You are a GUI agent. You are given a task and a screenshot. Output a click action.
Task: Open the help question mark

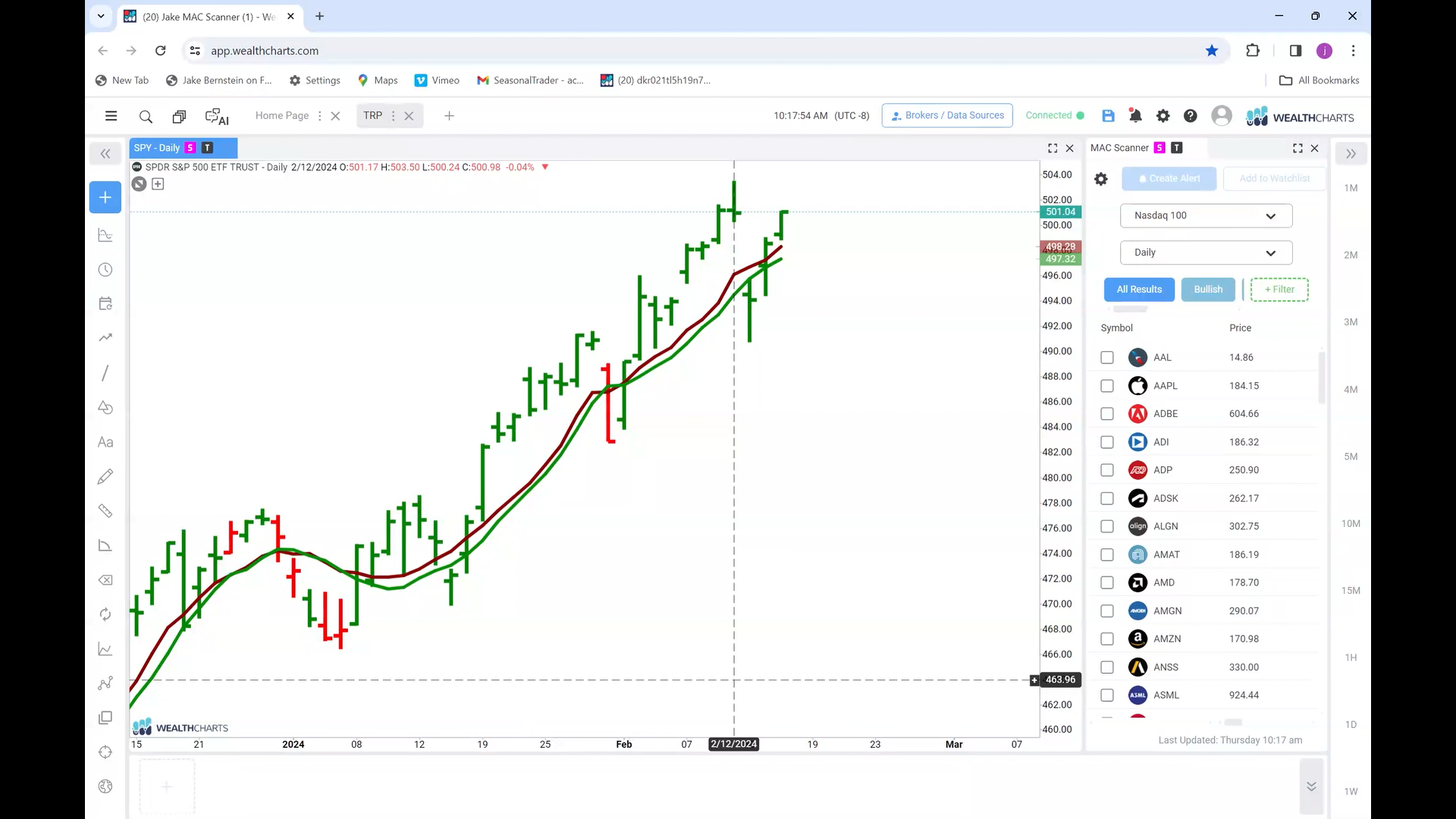click(1190, 116)
